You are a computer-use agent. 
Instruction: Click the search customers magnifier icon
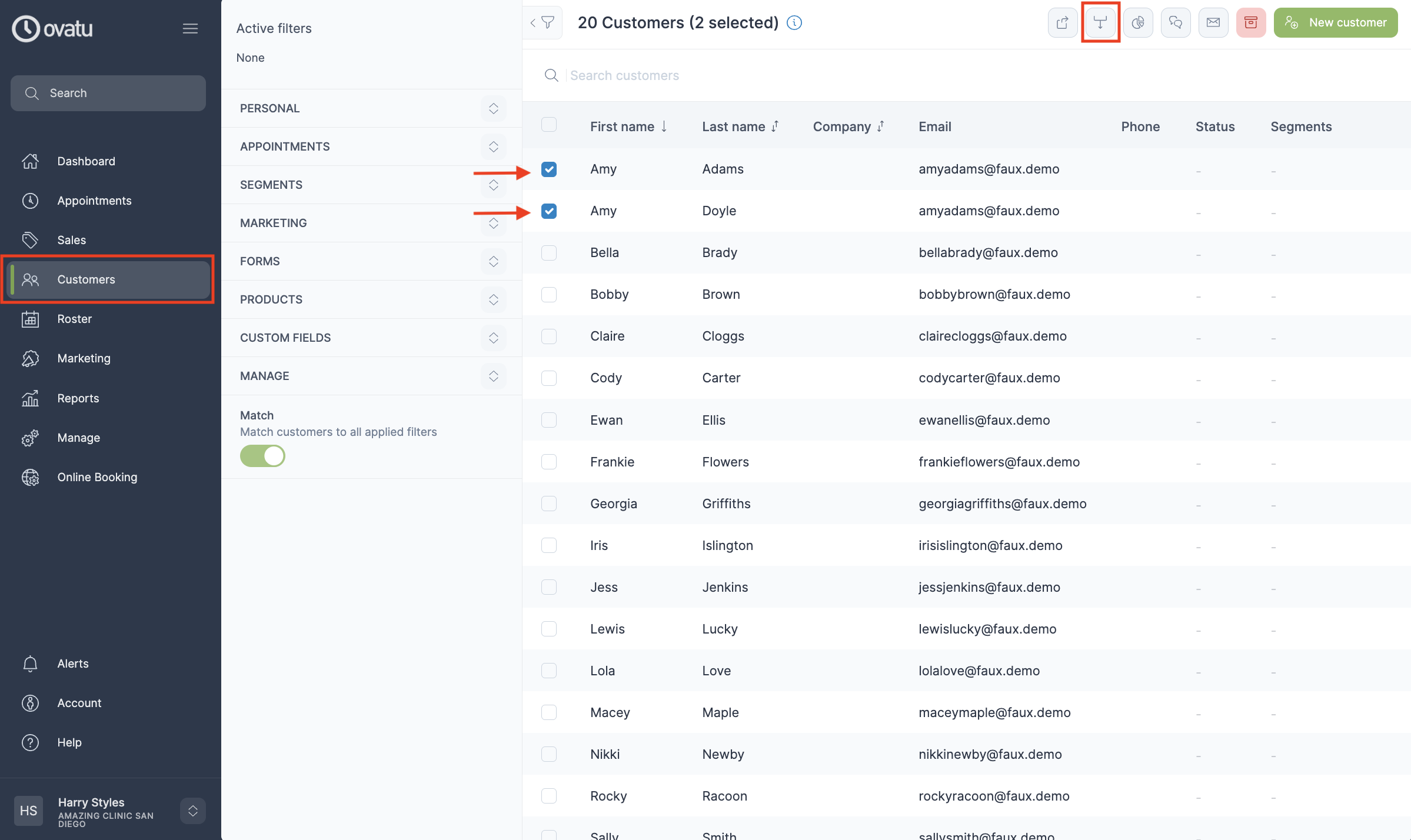click(x=551, y=75)
